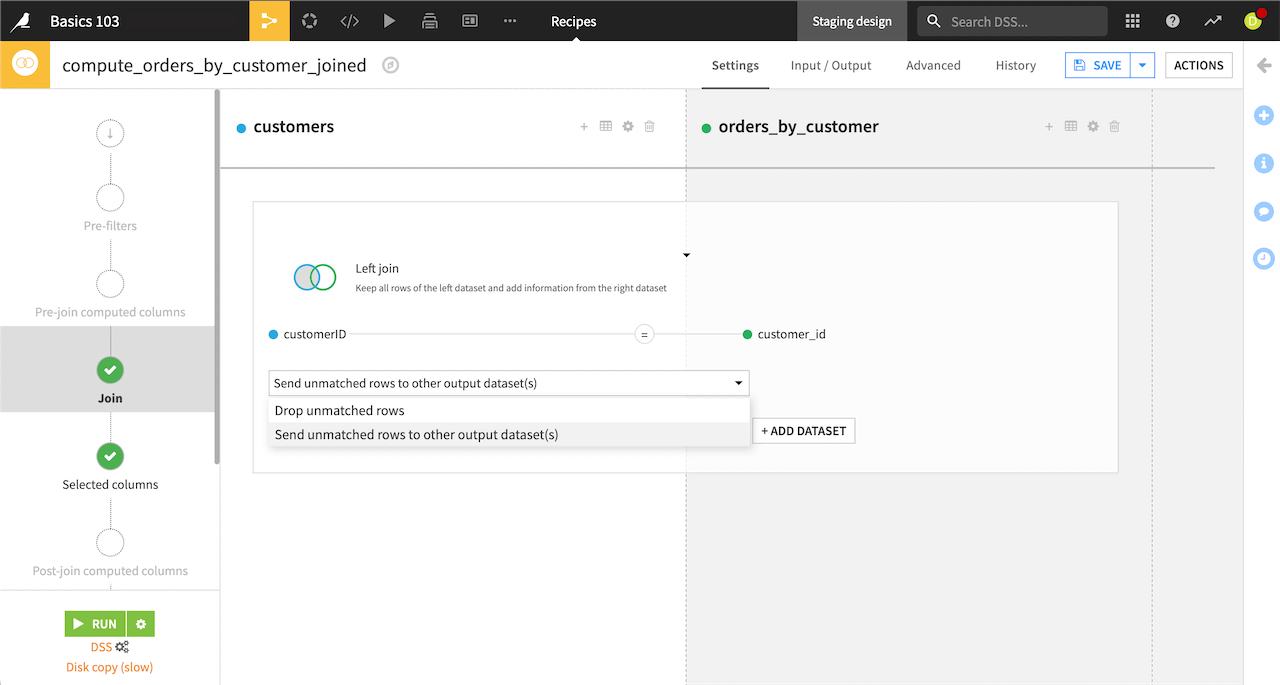View jobs using the play icon in navbar

[389, 20]
